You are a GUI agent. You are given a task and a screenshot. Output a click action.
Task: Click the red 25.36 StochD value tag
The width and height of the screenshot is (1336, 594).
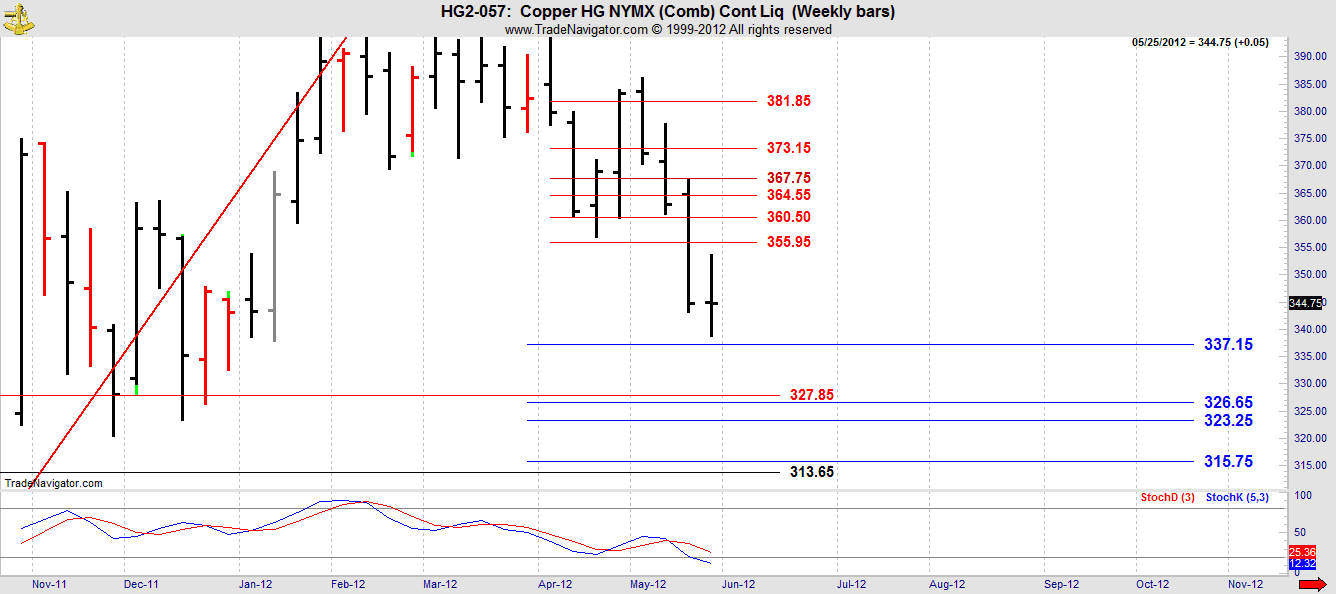1302,552
